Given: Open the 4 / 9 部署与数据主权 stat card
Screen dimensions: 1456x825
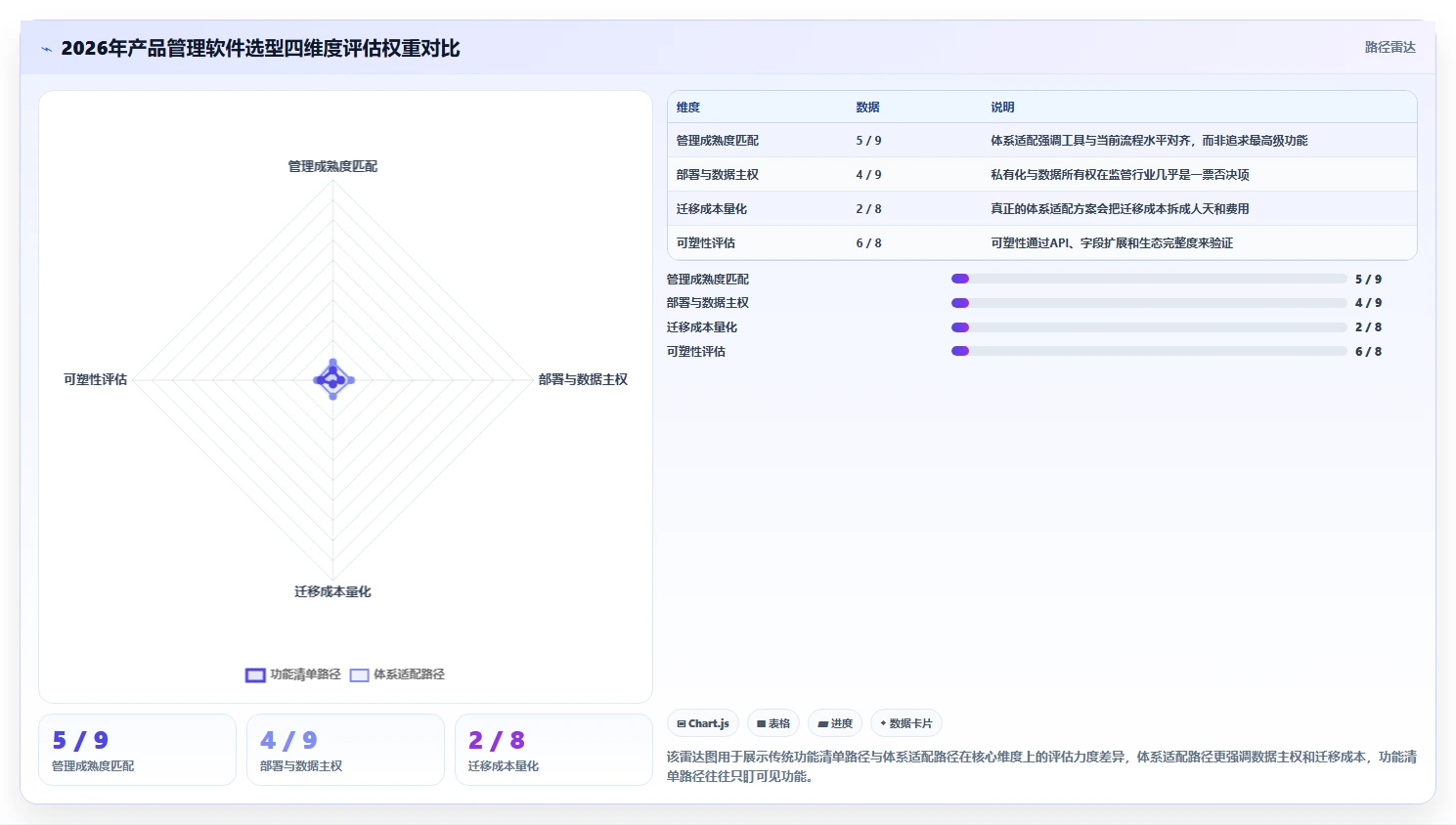Looking at the screenshot, I should click(x=345, y=750).
